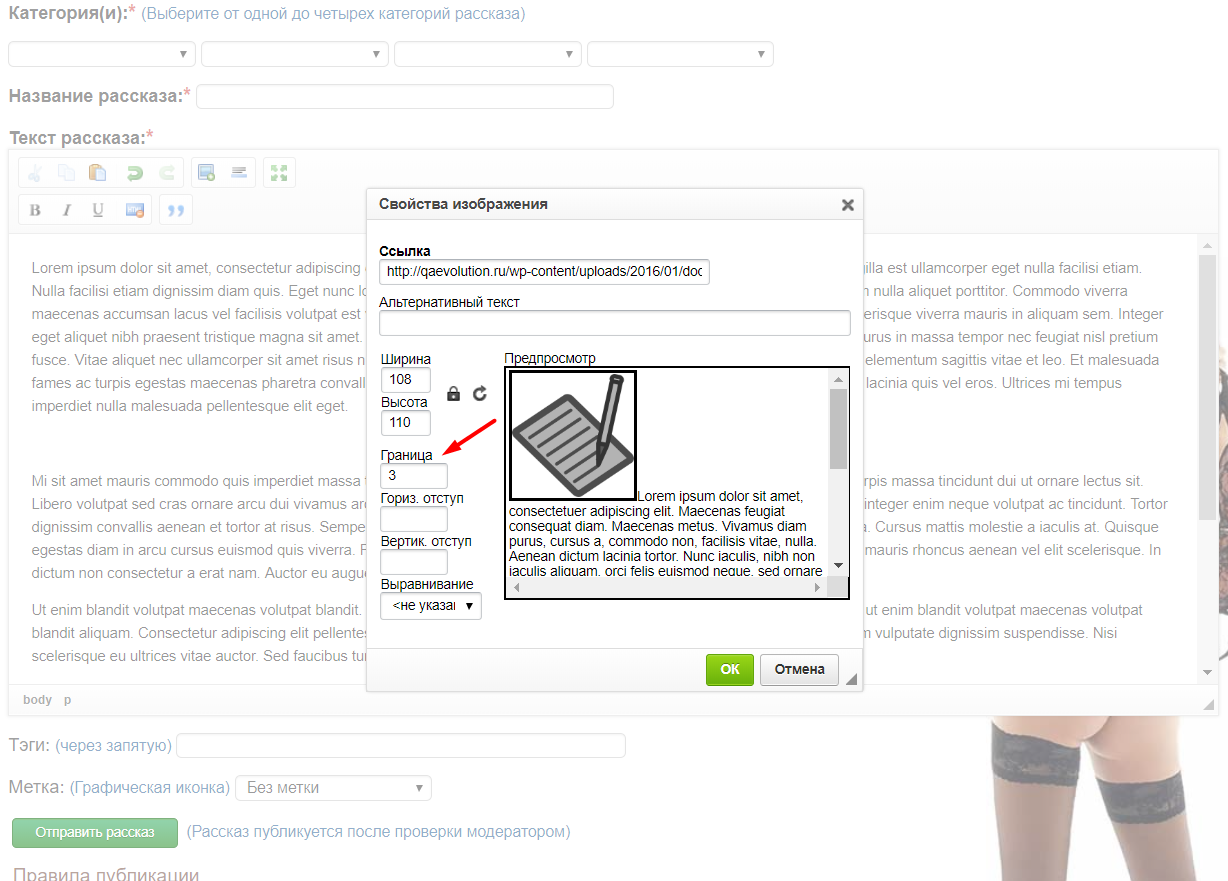Insert horizontal line via toolbar icon
The image size is (1228, 881).
239,173
